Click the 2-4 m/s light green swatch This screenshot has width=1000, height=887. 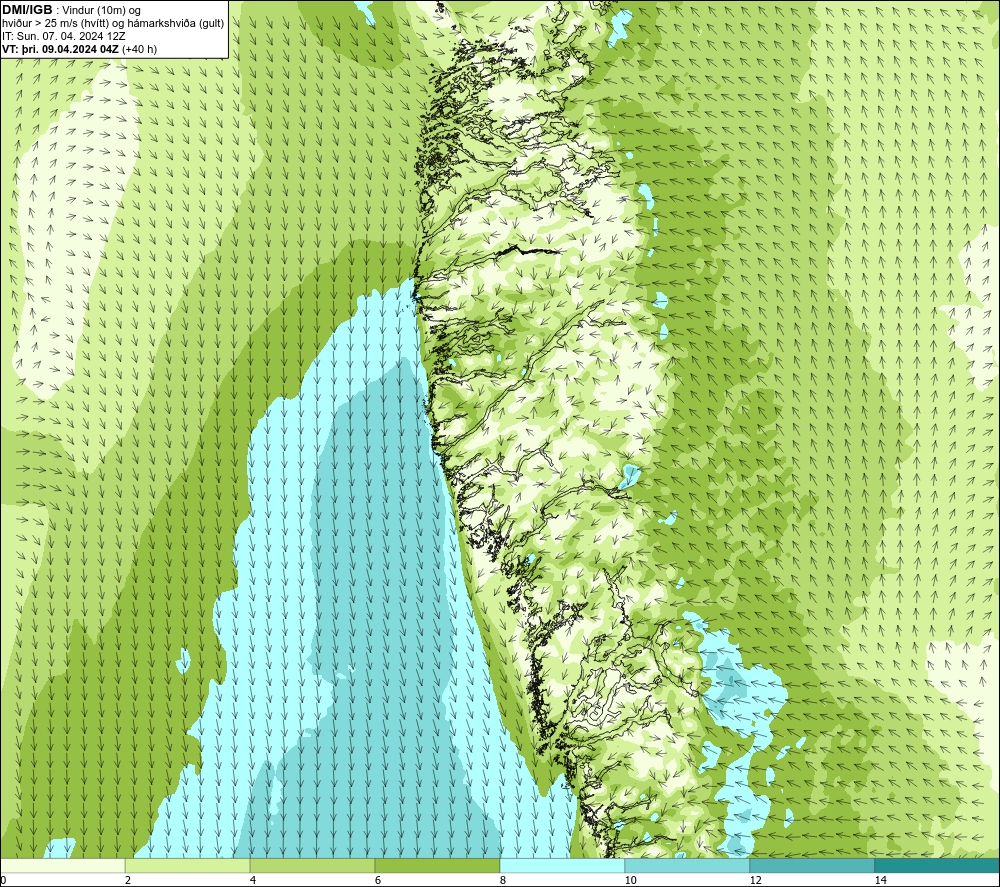click(x=188, y=865)
